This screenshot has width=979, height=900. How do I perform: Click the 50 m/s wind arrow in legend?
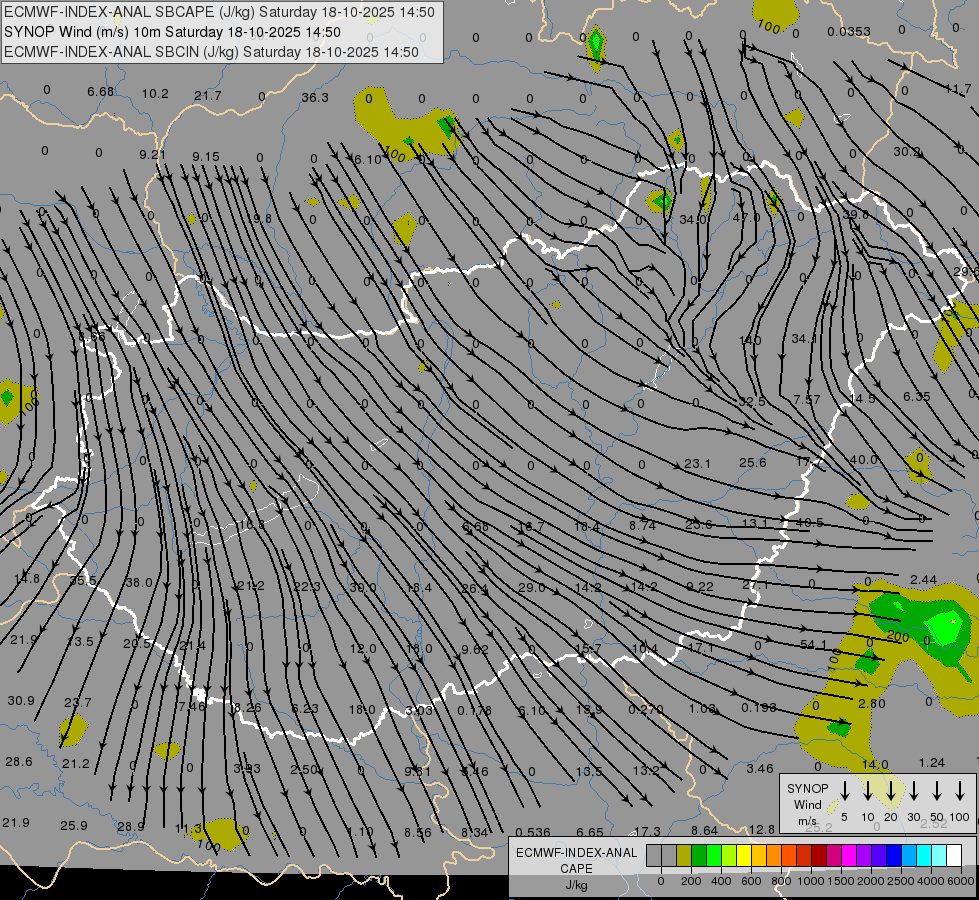(937, 791)
